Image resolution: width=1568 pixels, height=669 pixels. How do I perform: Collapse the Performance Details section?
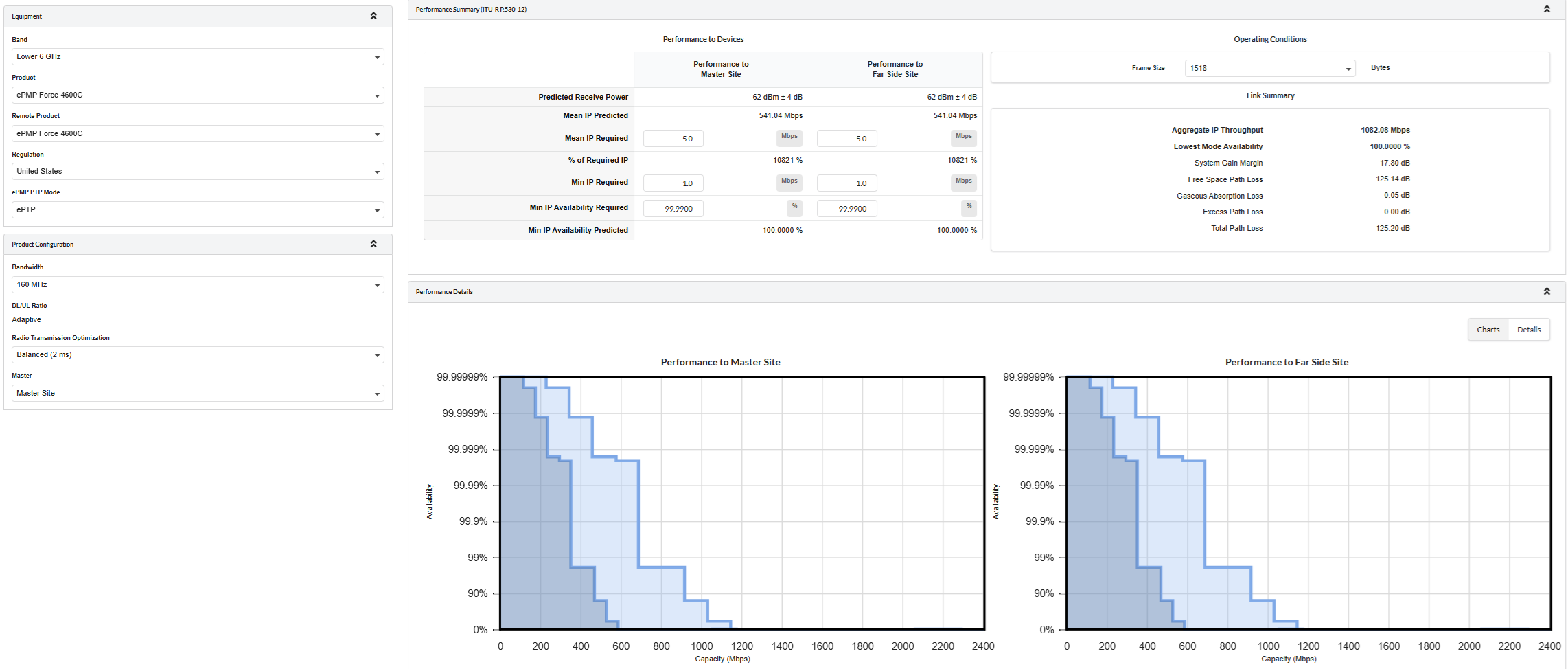pyautogui.click(x=1547, y=291)
